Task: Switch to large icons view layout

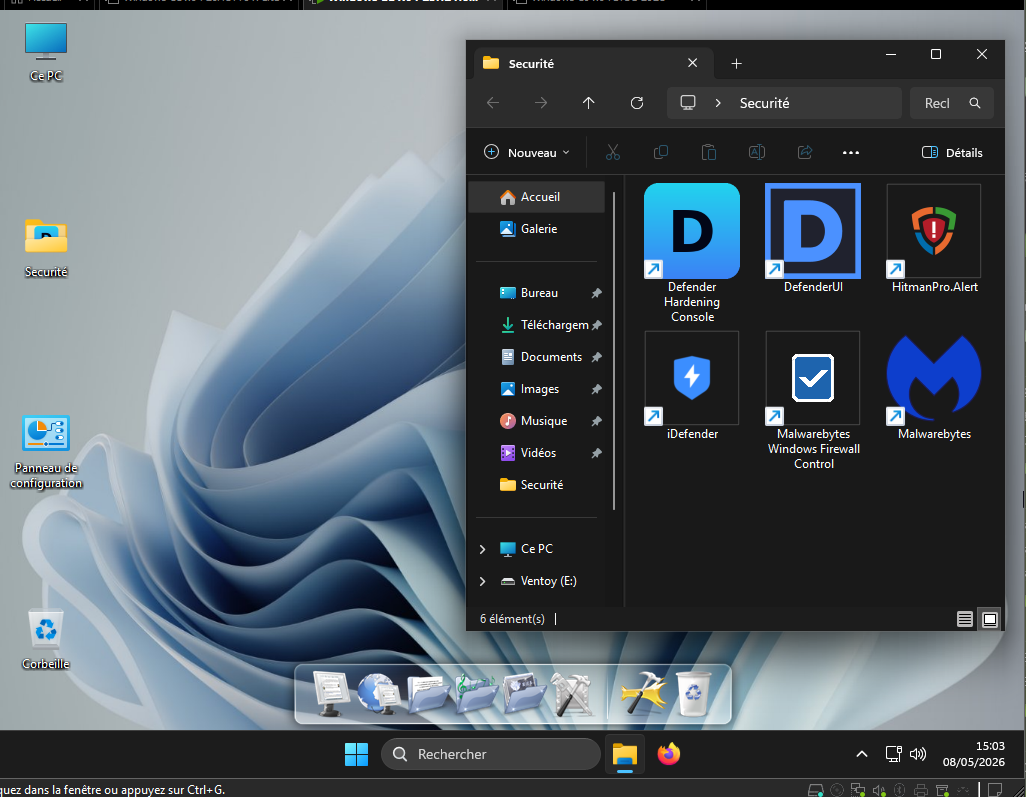Action: click(990, 619)
